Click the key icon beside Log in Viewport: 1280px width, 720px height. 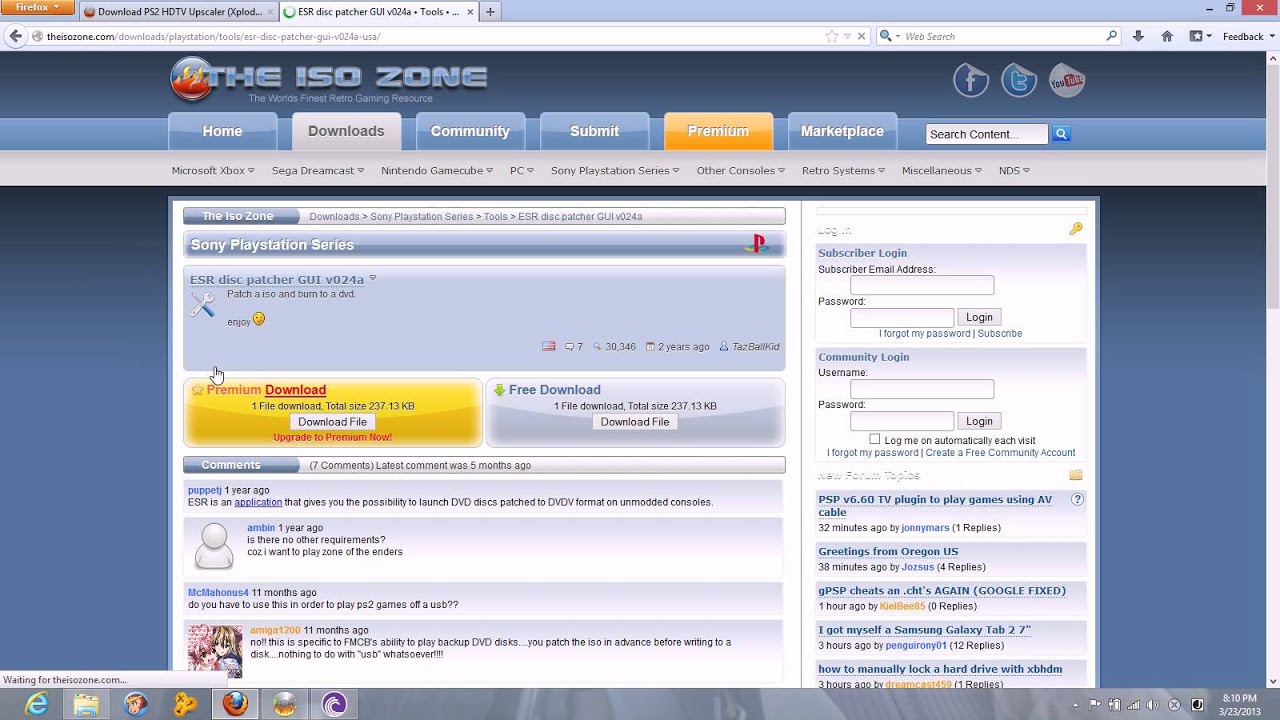[x=1076, y=229]
